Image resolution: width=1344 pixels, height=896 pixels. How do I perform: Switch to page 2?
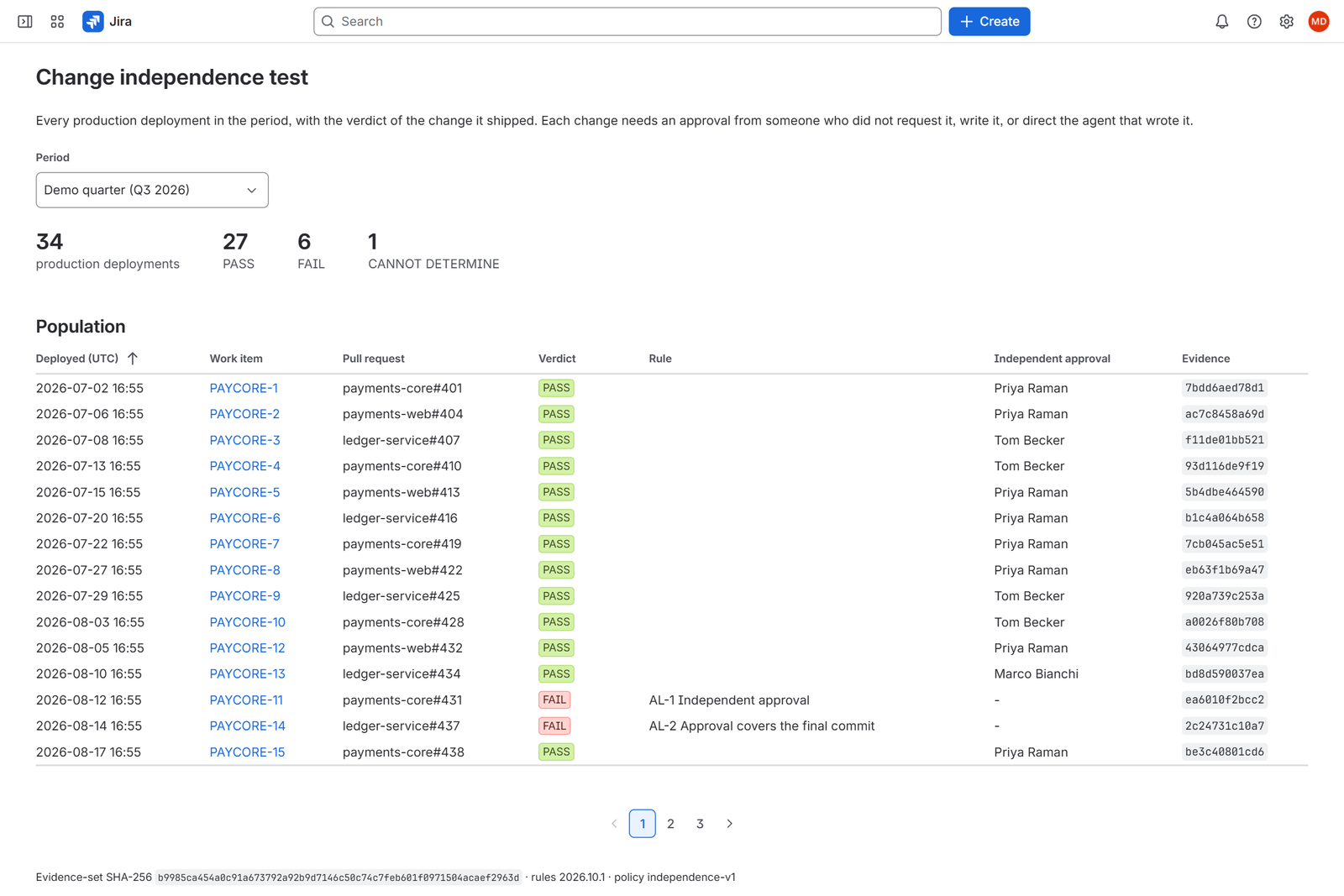click(x=670, y=824)
